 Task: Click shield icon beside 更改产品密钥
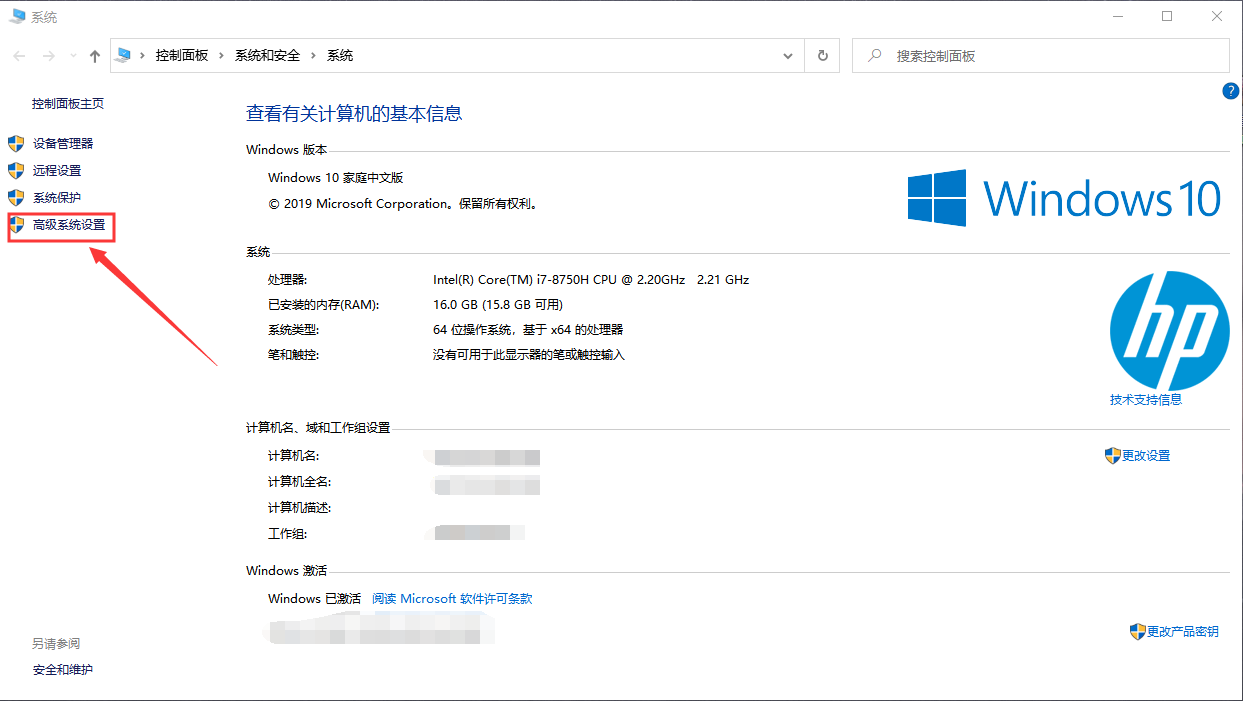coord(1137,631)
